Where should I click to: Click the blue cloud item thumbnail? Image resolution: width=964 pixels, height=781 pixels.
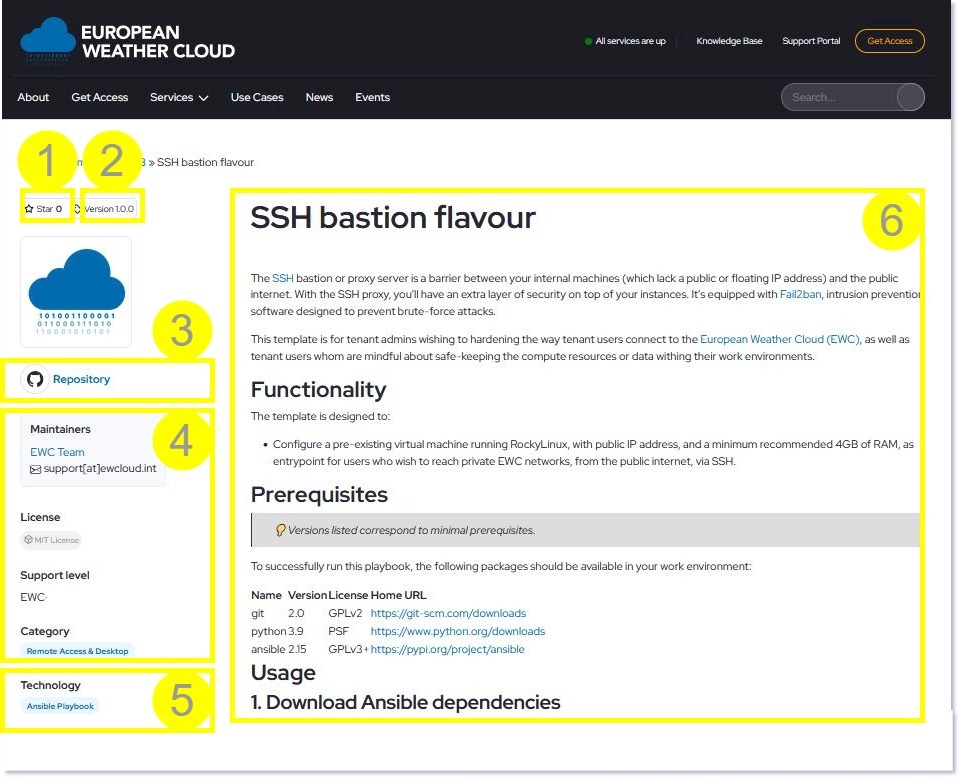[76, 292]
